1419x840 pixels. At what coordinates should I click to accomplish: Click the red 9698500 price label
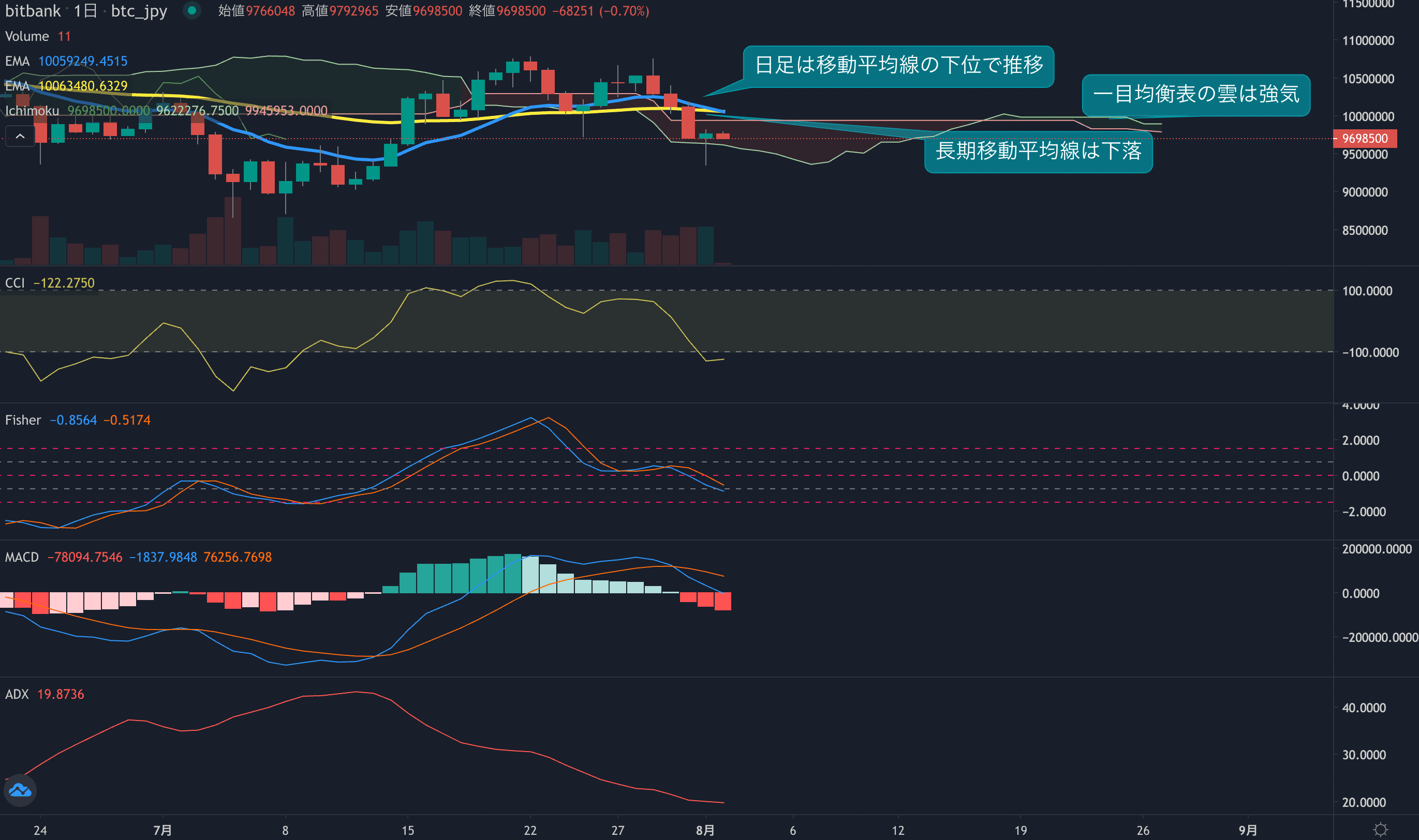(x=1365, y=139)
